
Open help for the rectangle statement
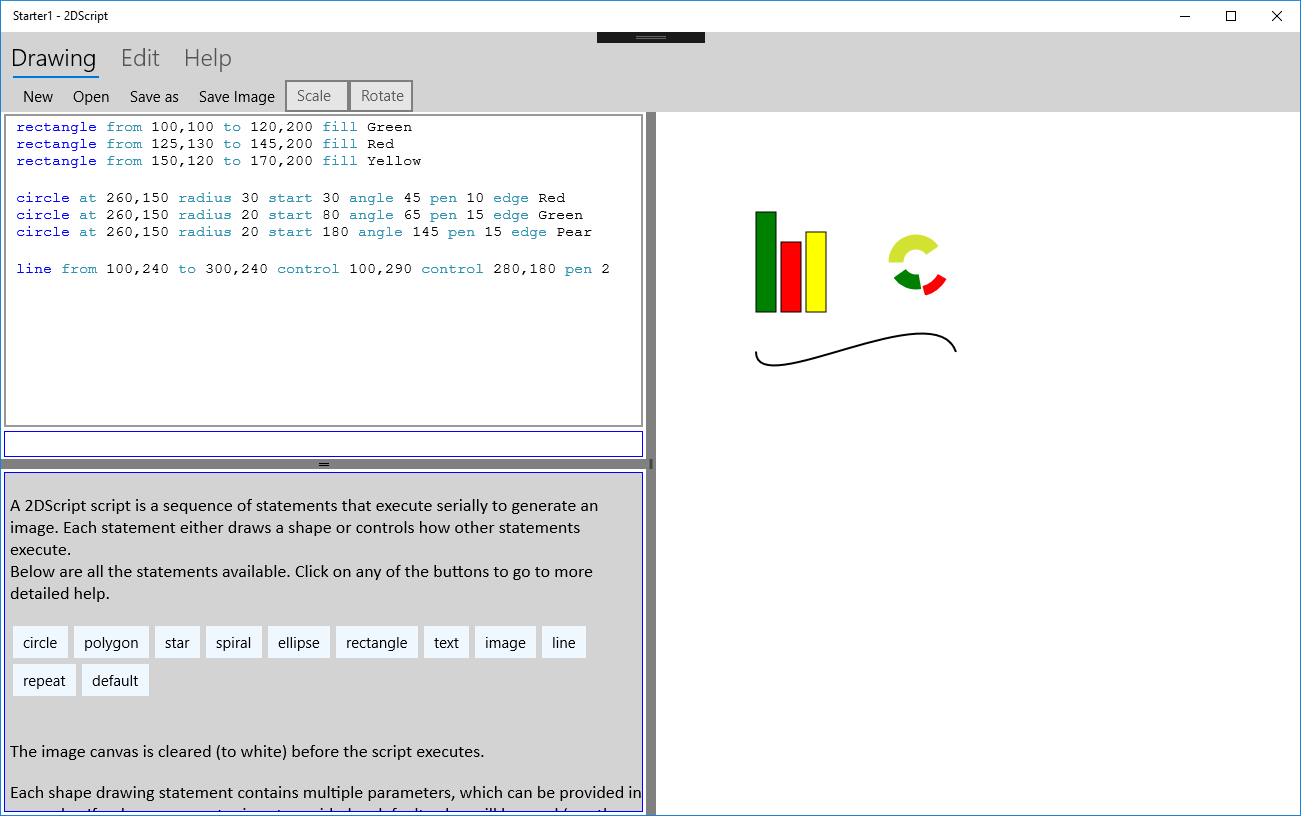coord(376,643)
